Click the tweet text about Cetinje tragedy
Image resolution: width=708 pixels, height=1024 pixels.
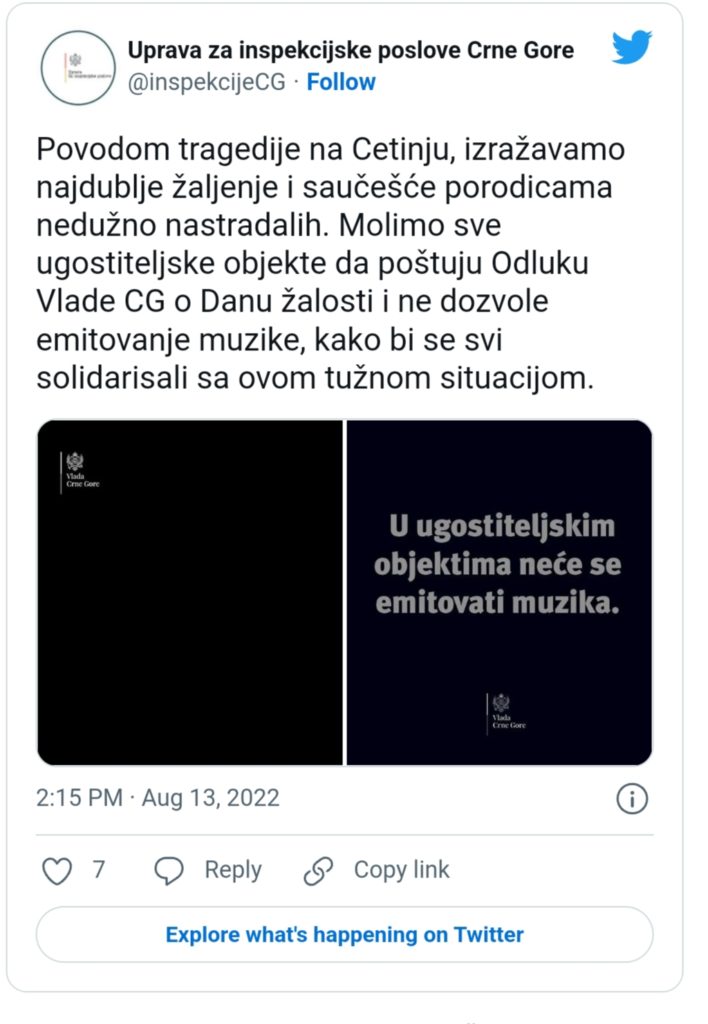tap(330, 260)
